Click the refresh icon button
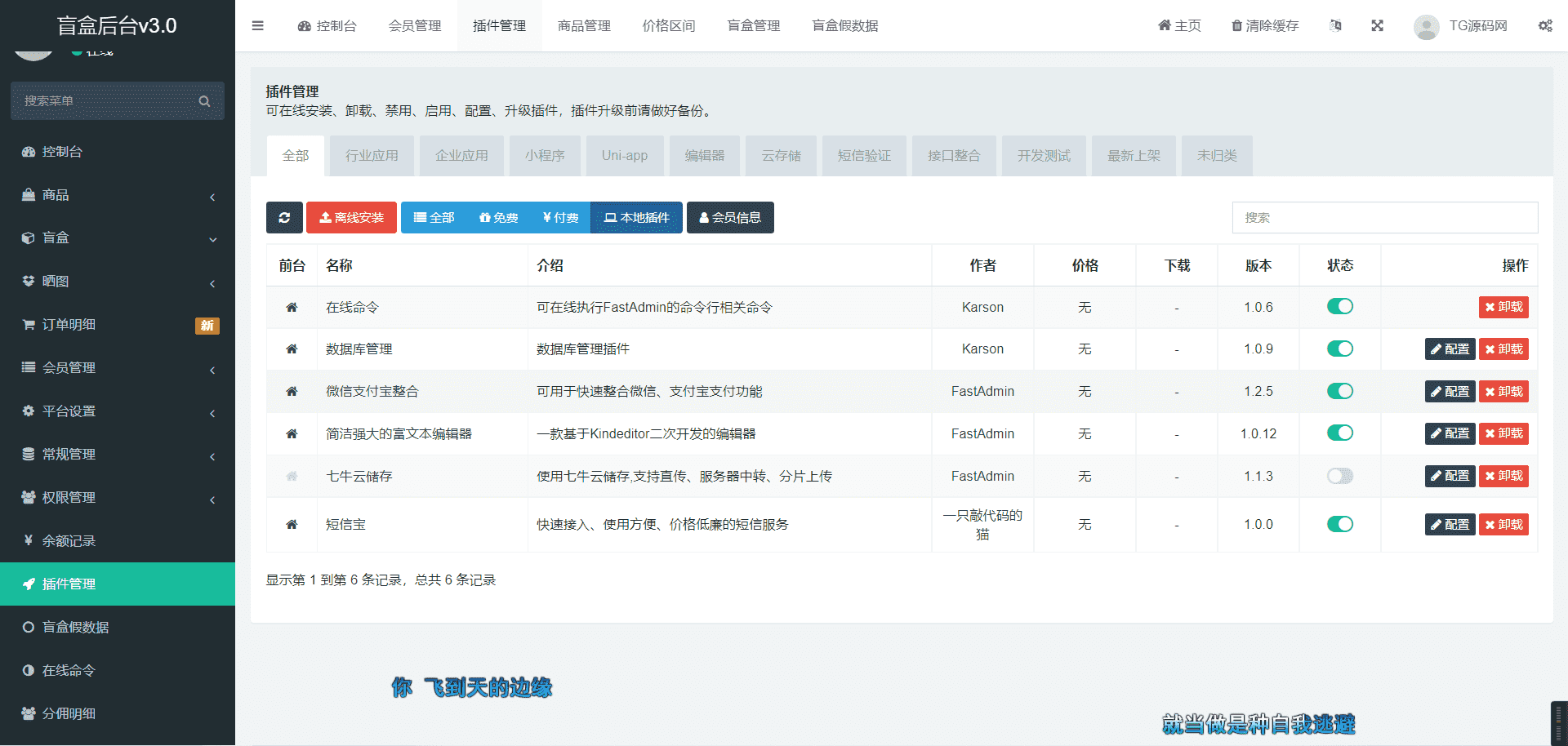1568x746 pixels. coord(284,218)
